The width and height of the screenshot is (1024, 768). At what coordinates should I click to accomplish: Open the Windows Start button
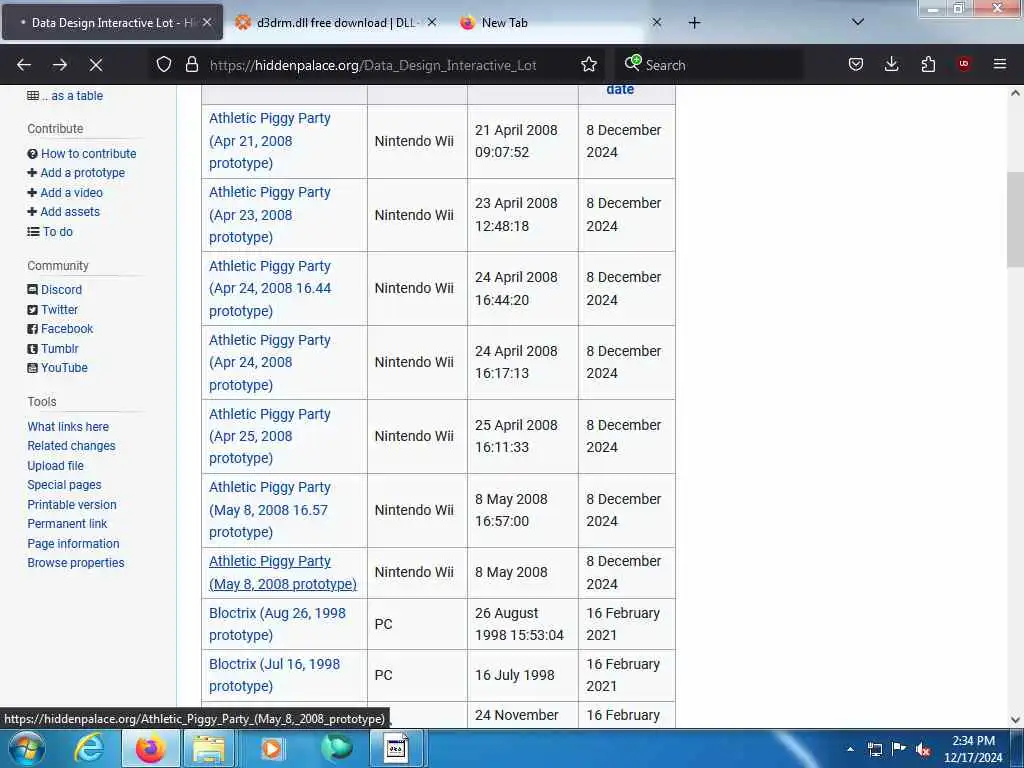(26, 748)
